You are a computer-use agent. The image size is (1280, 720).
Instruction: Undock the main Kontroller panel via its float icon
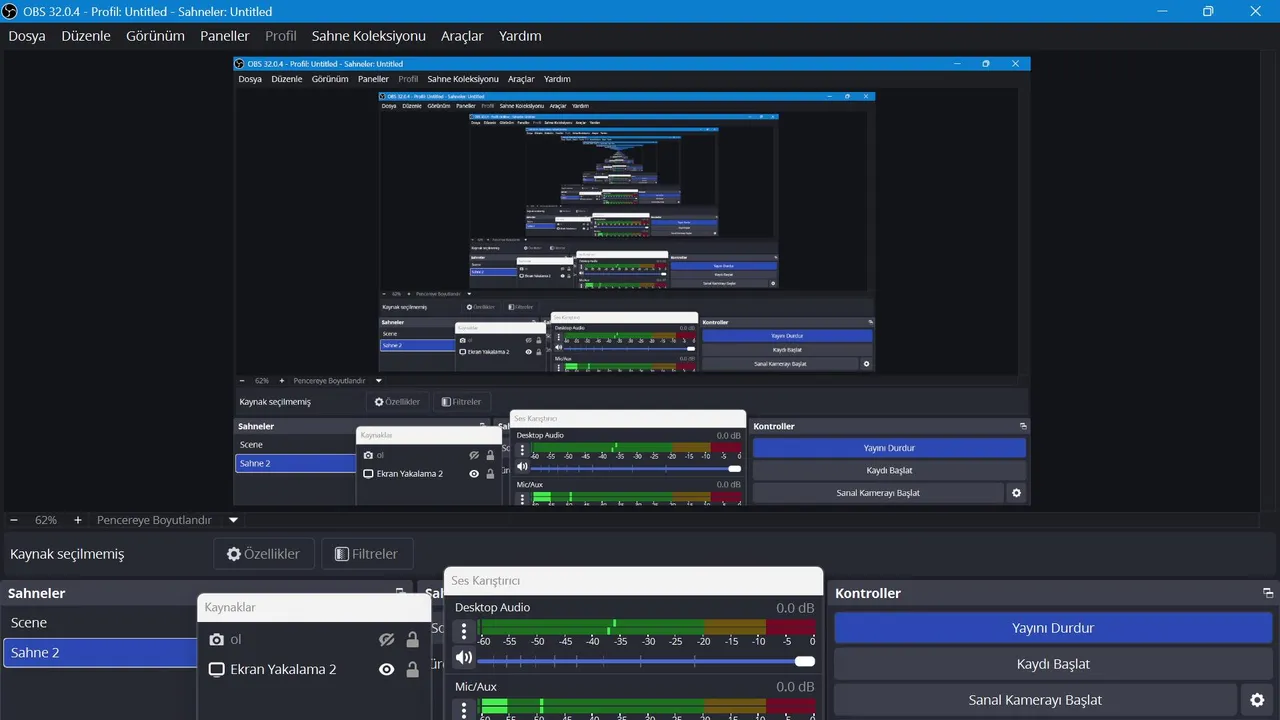pos(1268,593)
